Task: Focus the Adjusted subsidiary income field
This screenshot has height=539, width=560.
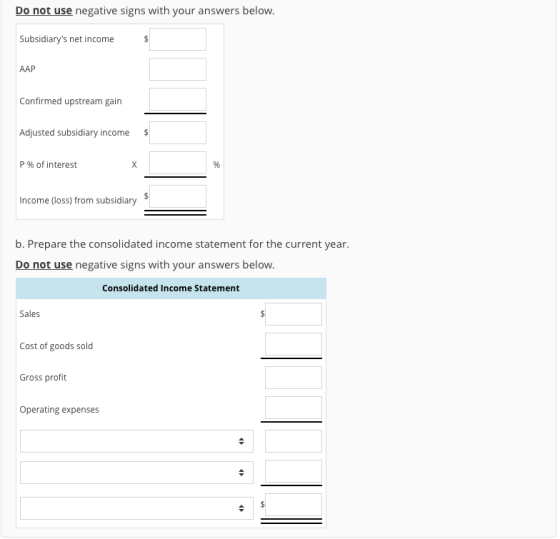Action: pos(178,133)
